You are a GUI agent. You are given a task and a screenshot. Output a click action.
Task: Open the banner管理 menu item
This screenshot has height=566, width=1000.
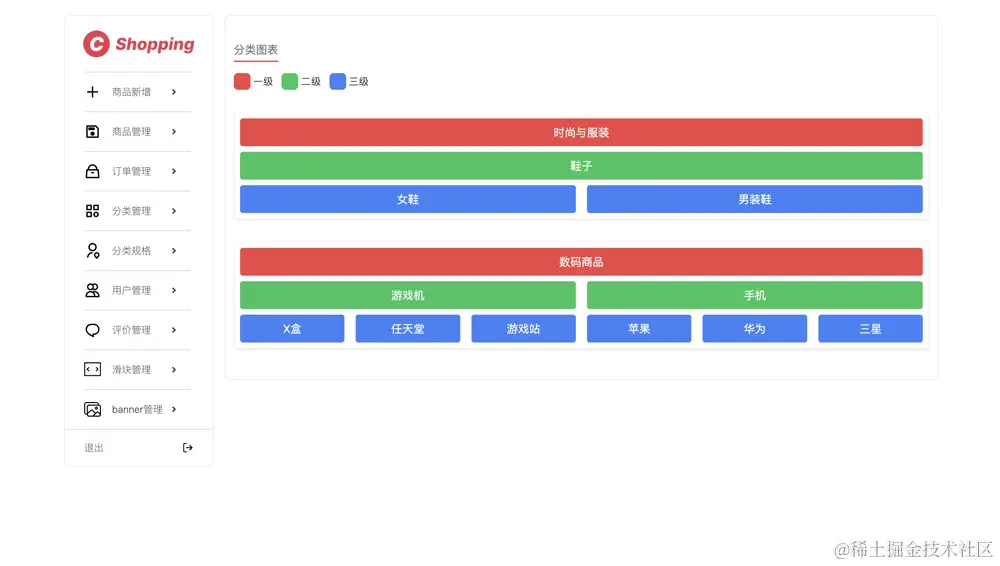click(137, 409)
